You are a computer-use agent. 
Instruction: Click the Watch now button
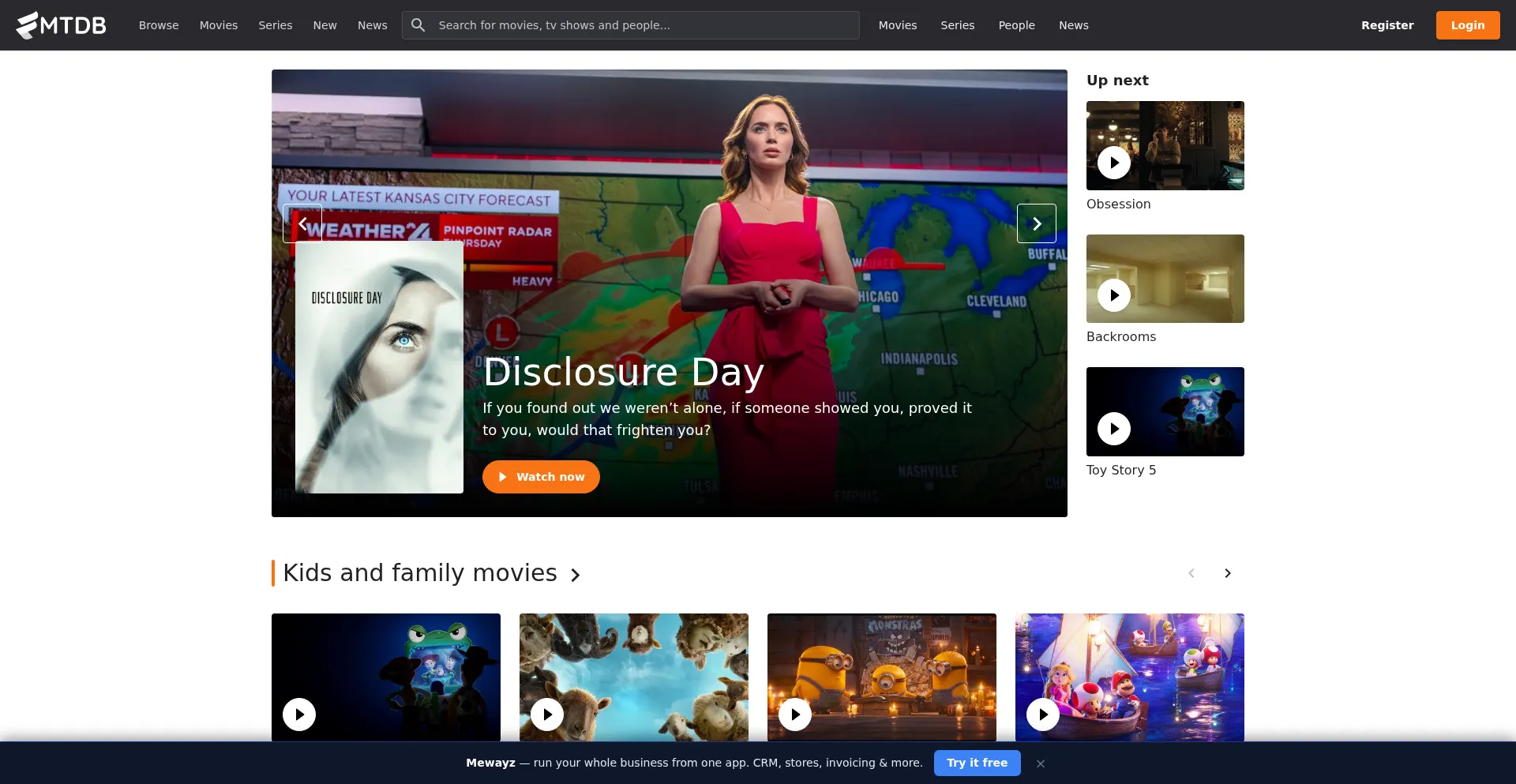point(541,477)
